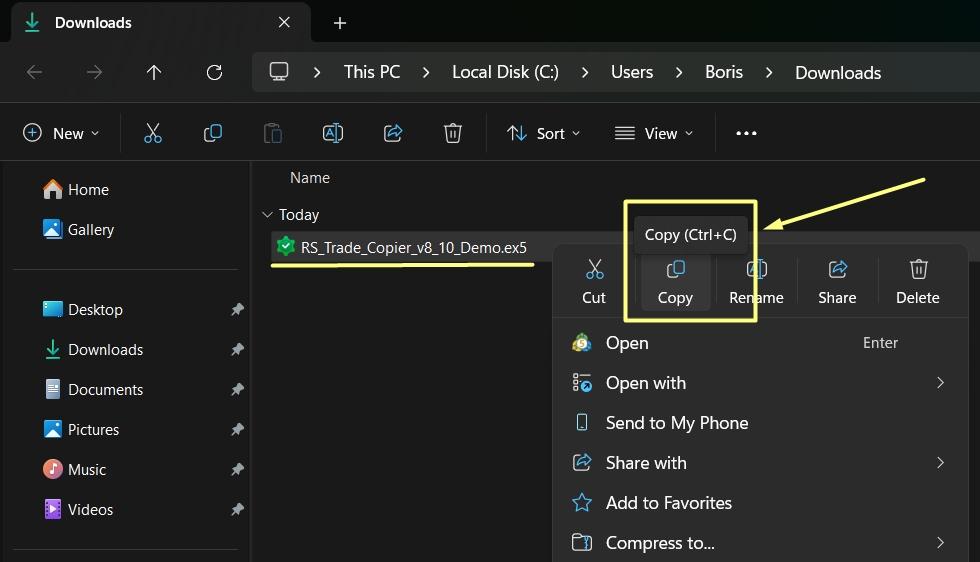Viewport: 980px width, 562px height.
Task: Click the Delete trash icon in toolbar
Action: [x=453, y=133]
